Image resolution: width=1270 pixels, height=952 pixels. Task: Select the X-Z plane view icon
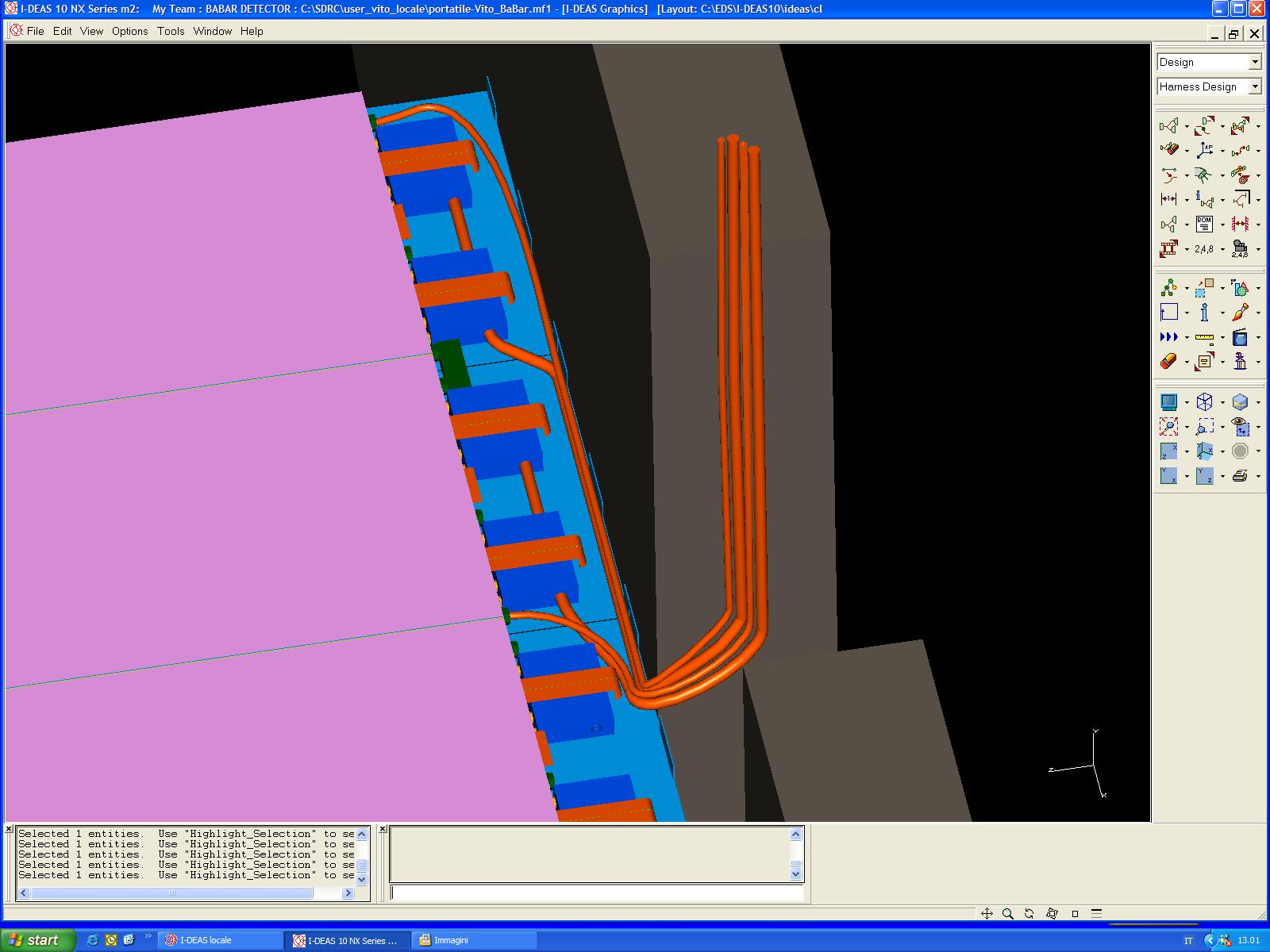[1168, 451]
